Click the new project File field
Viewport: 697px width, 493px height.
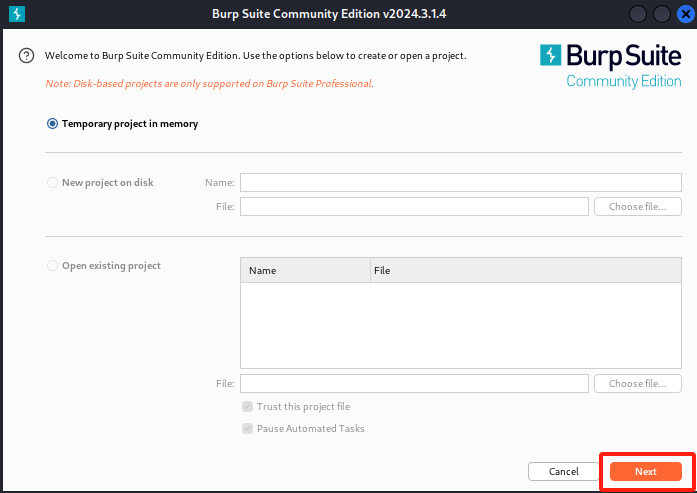coord(414,206)
